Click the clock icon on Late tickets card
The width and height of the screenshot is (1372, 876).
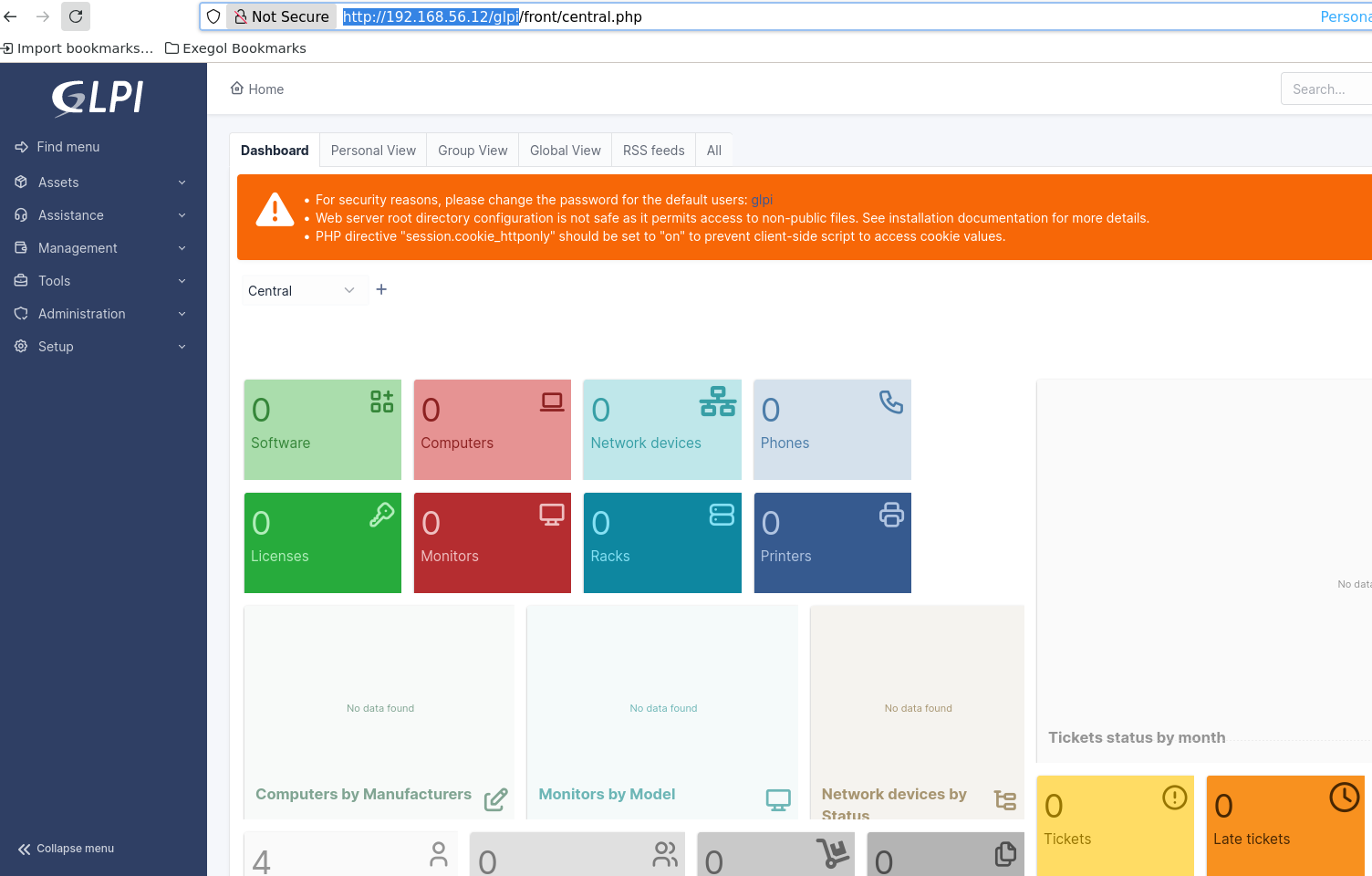(1344, 798)
